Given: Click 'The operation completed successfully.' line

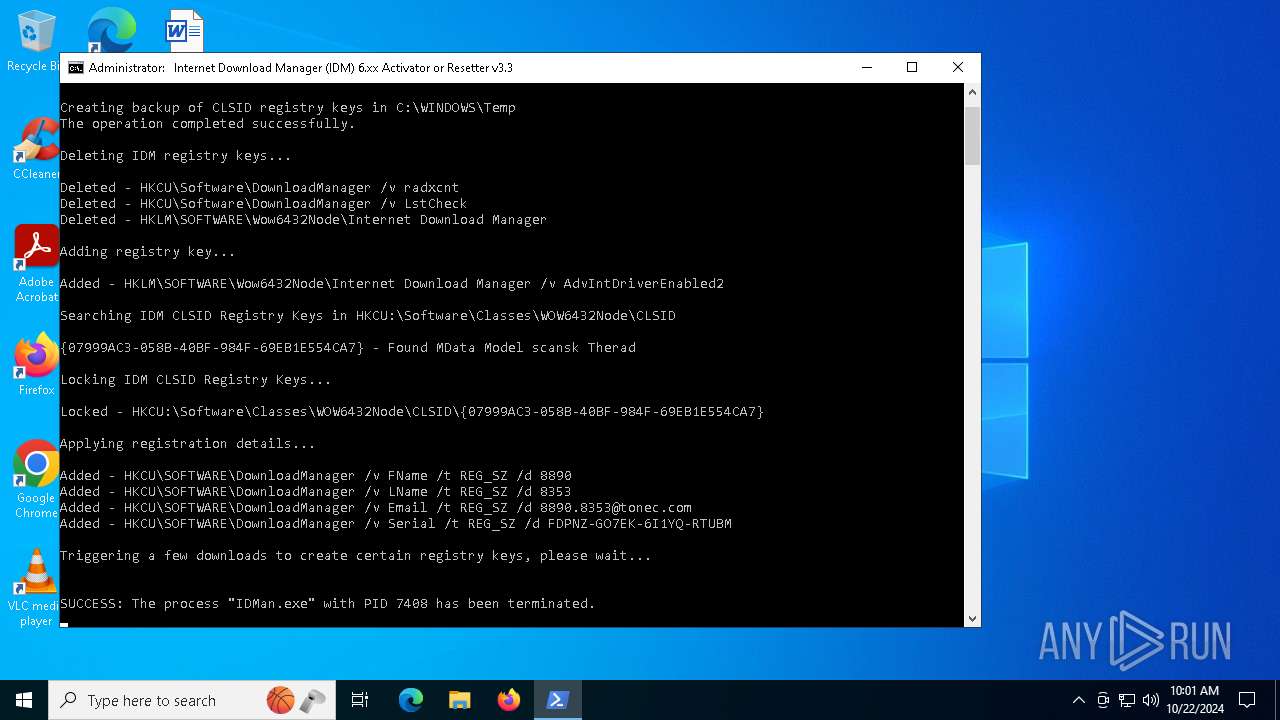Looking at the screenshot, I should tap(207, 123).
